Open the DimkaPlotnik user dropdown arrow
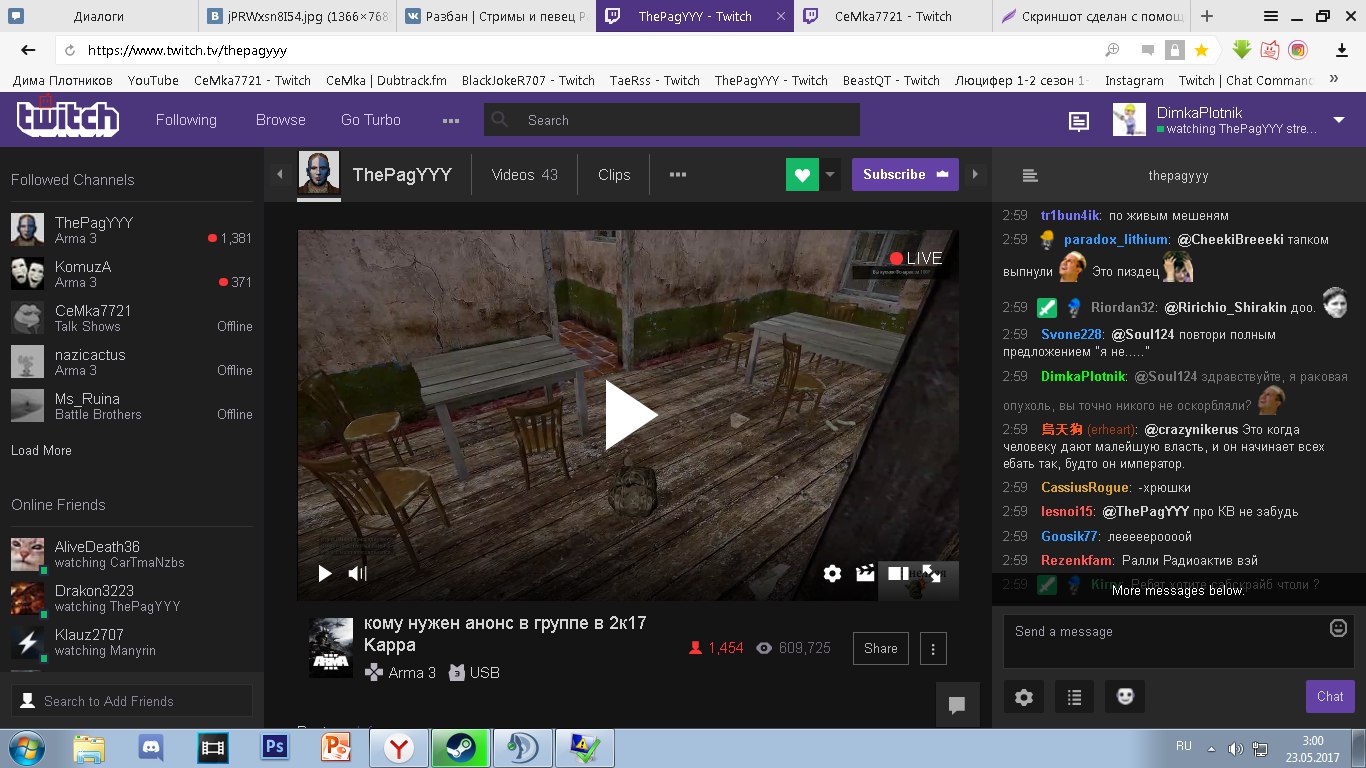The image size is (1366, 768). tap(1339, 120)
